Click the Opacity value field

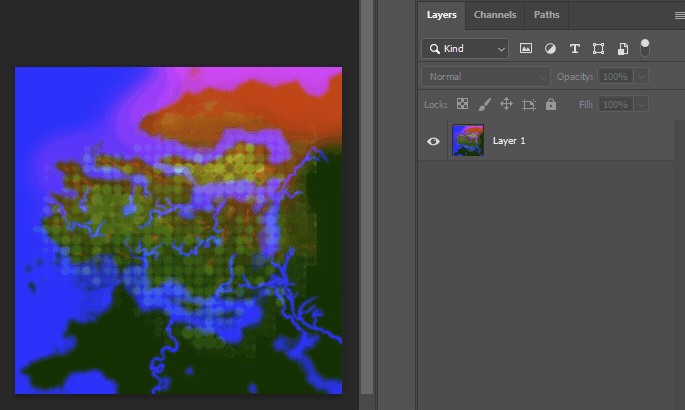[x=615, y=76]
